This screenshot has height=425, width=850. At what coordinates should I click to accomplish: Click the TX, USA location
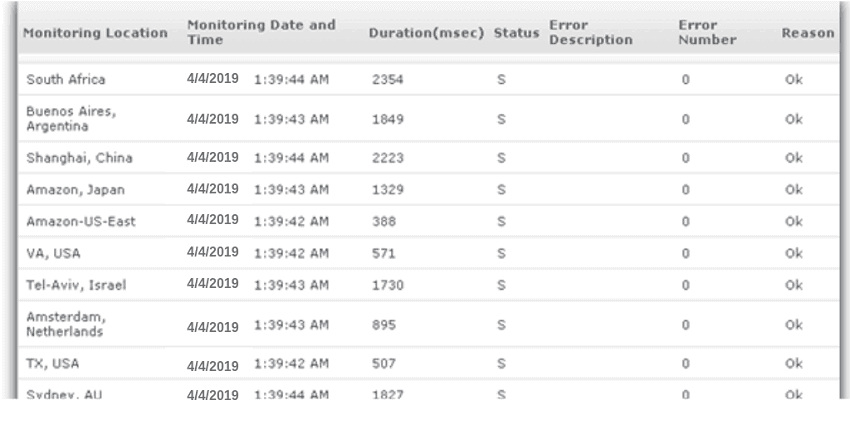pyautogui.click(x=53, y=364)
